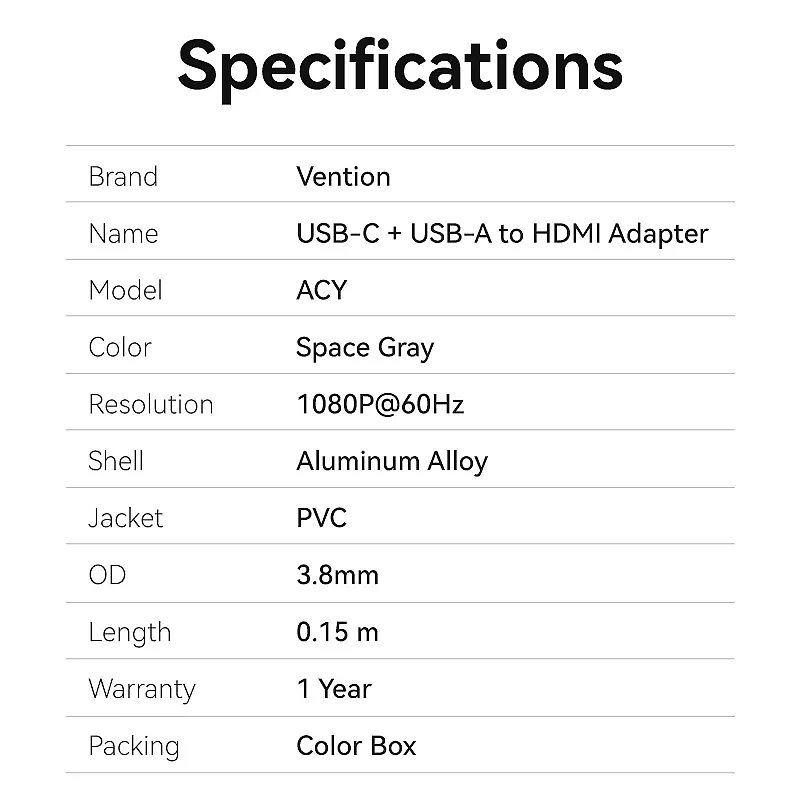The image size is (800, 800).
Task: Select the 1080P@60Hz value
Action: (380, 405)
